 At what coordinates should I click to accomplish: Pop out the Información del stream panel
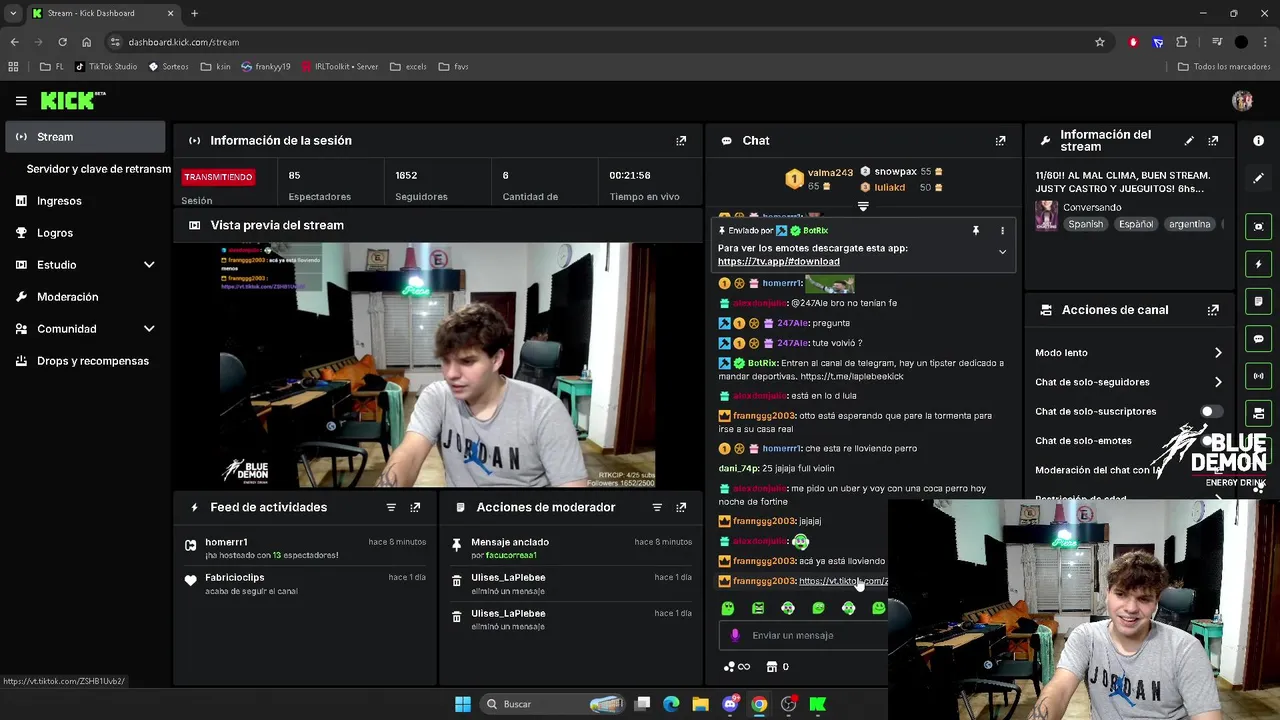tap(1213, 141)
